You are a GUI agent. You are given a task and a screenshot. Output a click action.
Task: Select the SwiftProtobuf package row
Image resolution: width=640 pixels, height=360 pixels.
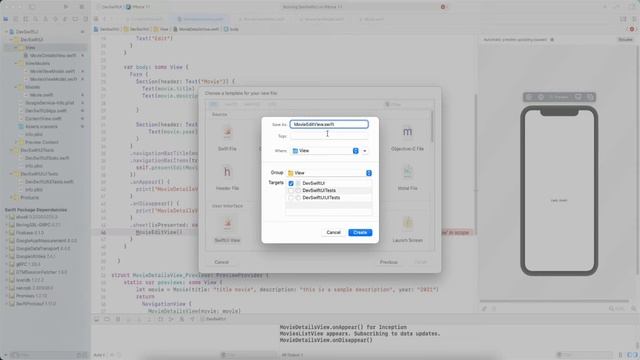[33, 304]
